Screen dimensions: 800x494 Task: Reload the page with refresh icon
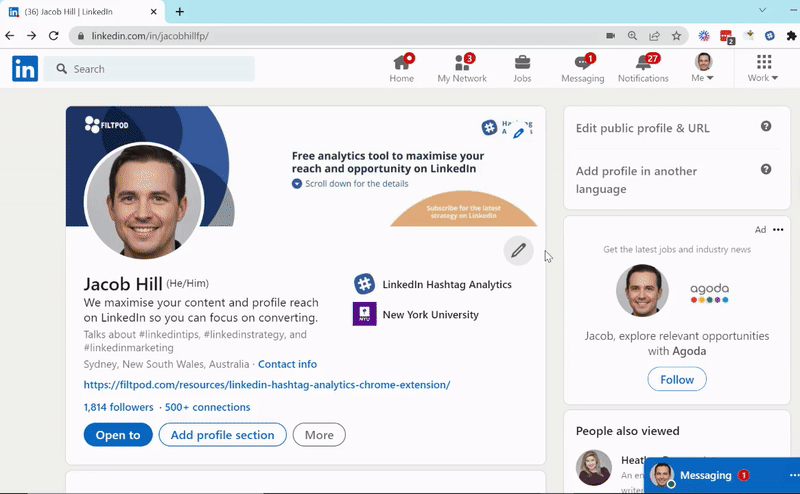(54, 36)
